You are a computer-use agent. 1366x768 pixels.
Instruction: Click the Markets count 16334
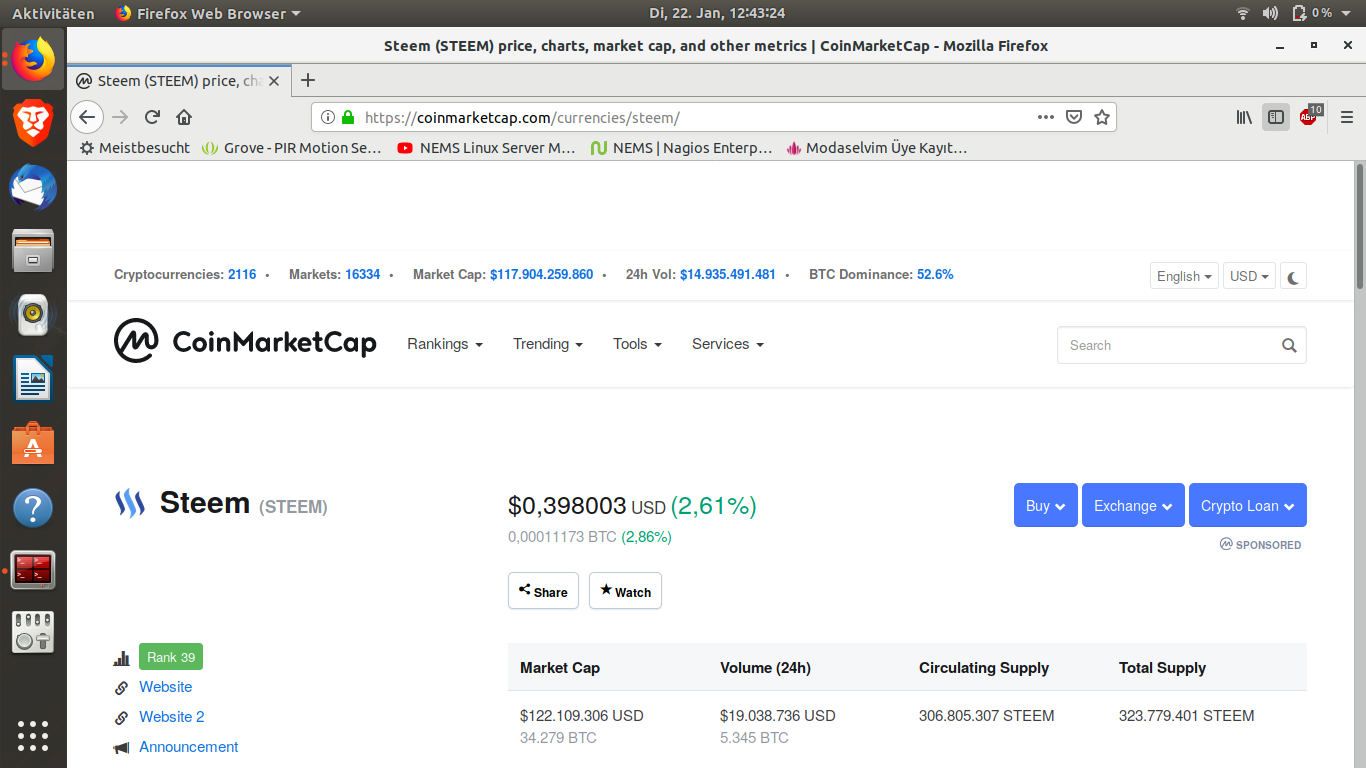click(x=362, y=274)
